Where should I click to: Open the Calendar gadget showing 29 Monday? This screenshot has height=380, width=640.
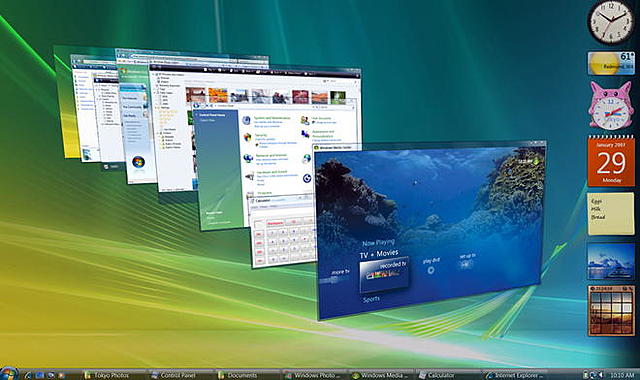click(611, 162)
